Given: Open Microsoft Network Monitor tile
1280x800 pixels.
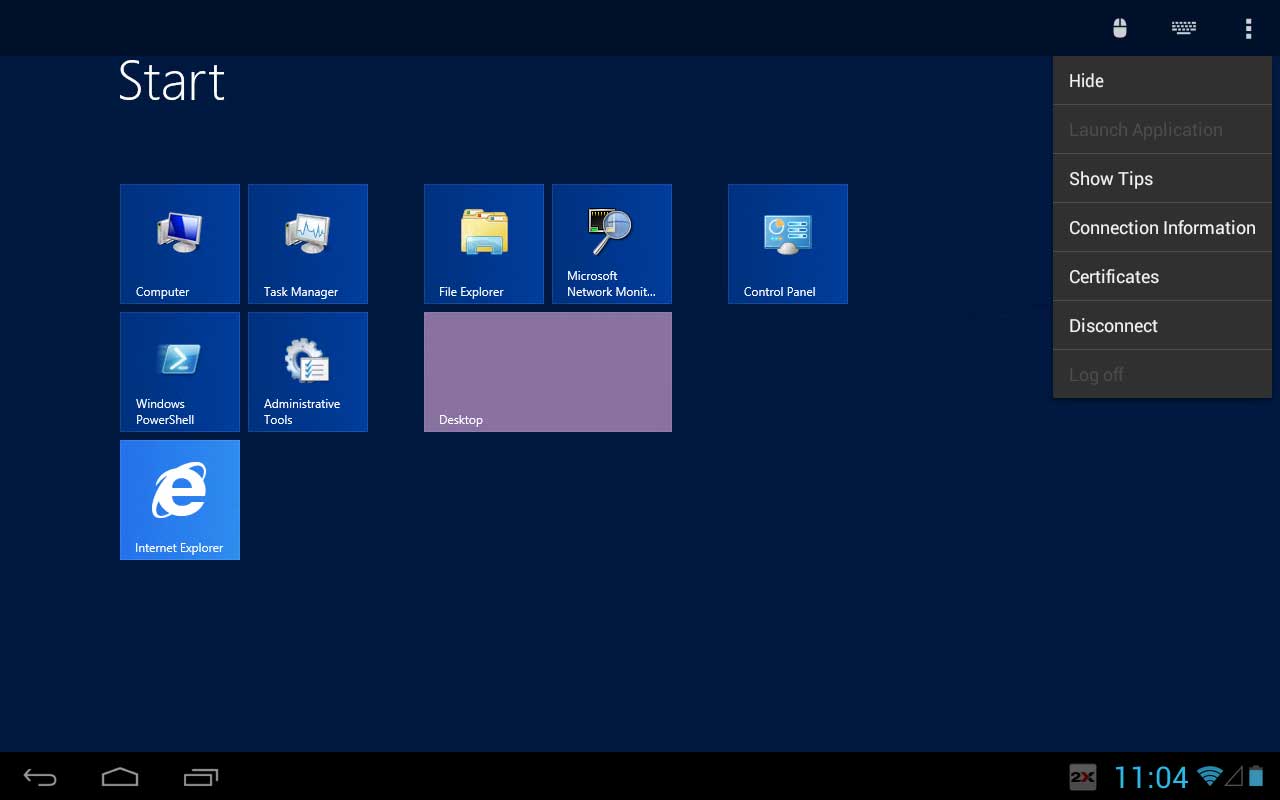Looking at the screenshot, I should 612,244.
